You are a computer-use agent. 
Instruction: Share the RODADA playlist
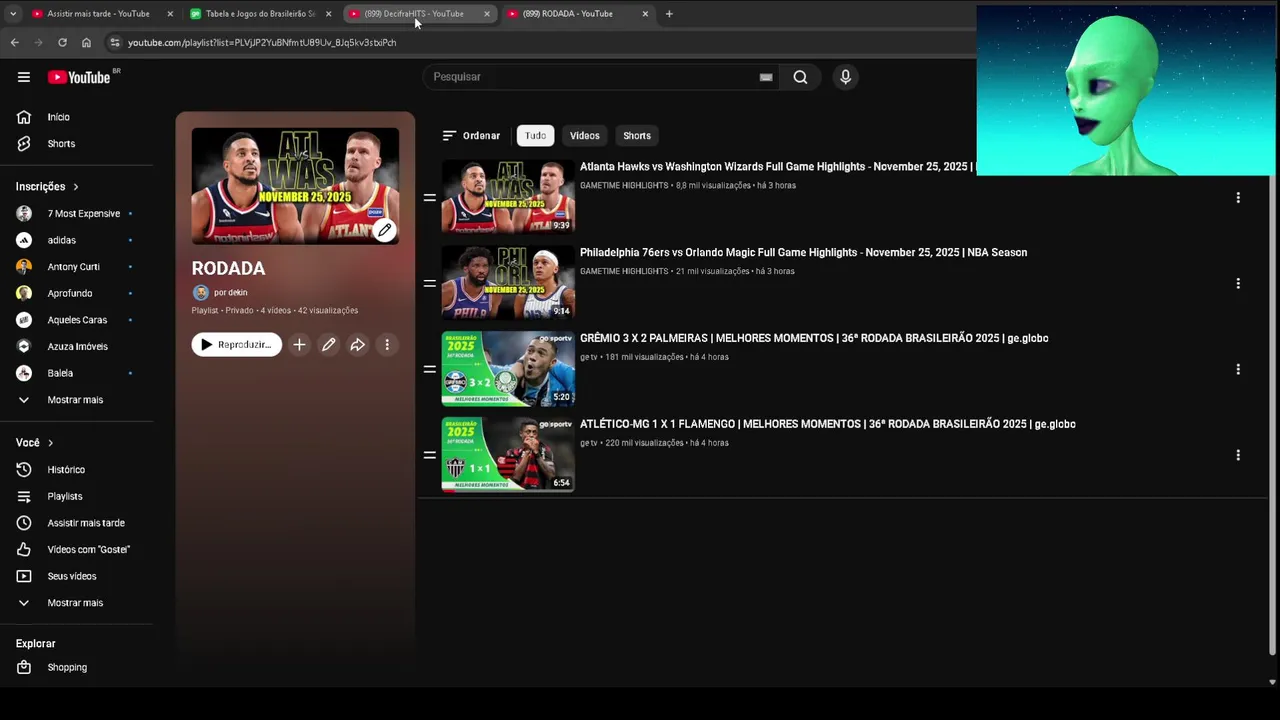pyautogui.click(x=357, y=345)
